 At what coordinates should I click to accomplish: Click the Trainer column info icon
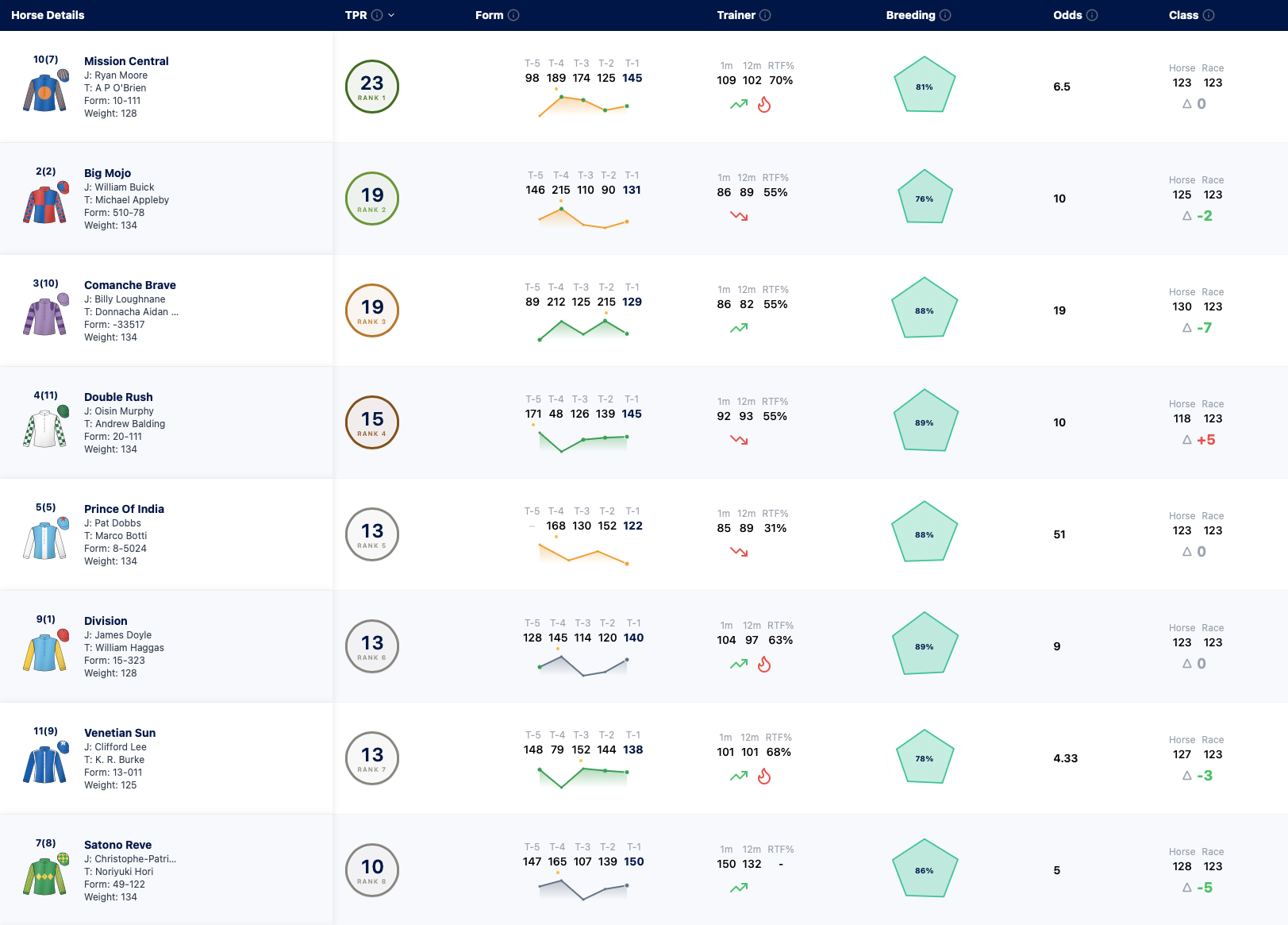[x=765, y=15]
